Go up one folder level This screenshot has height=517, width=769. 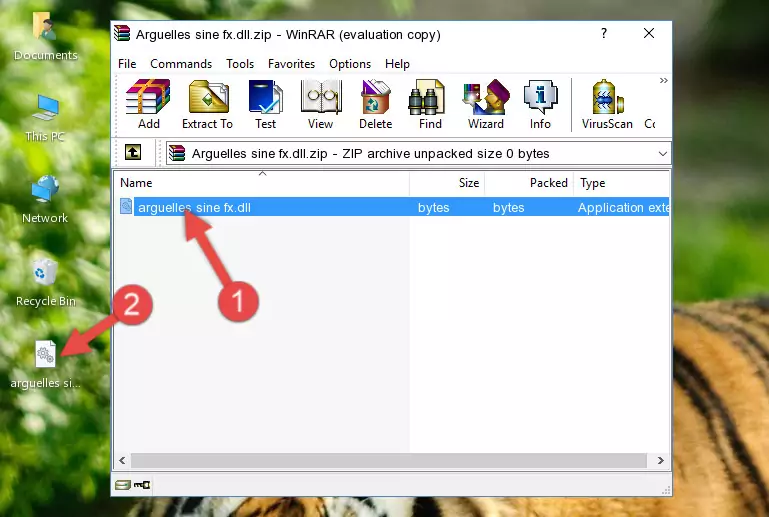[x=133, y=153]
